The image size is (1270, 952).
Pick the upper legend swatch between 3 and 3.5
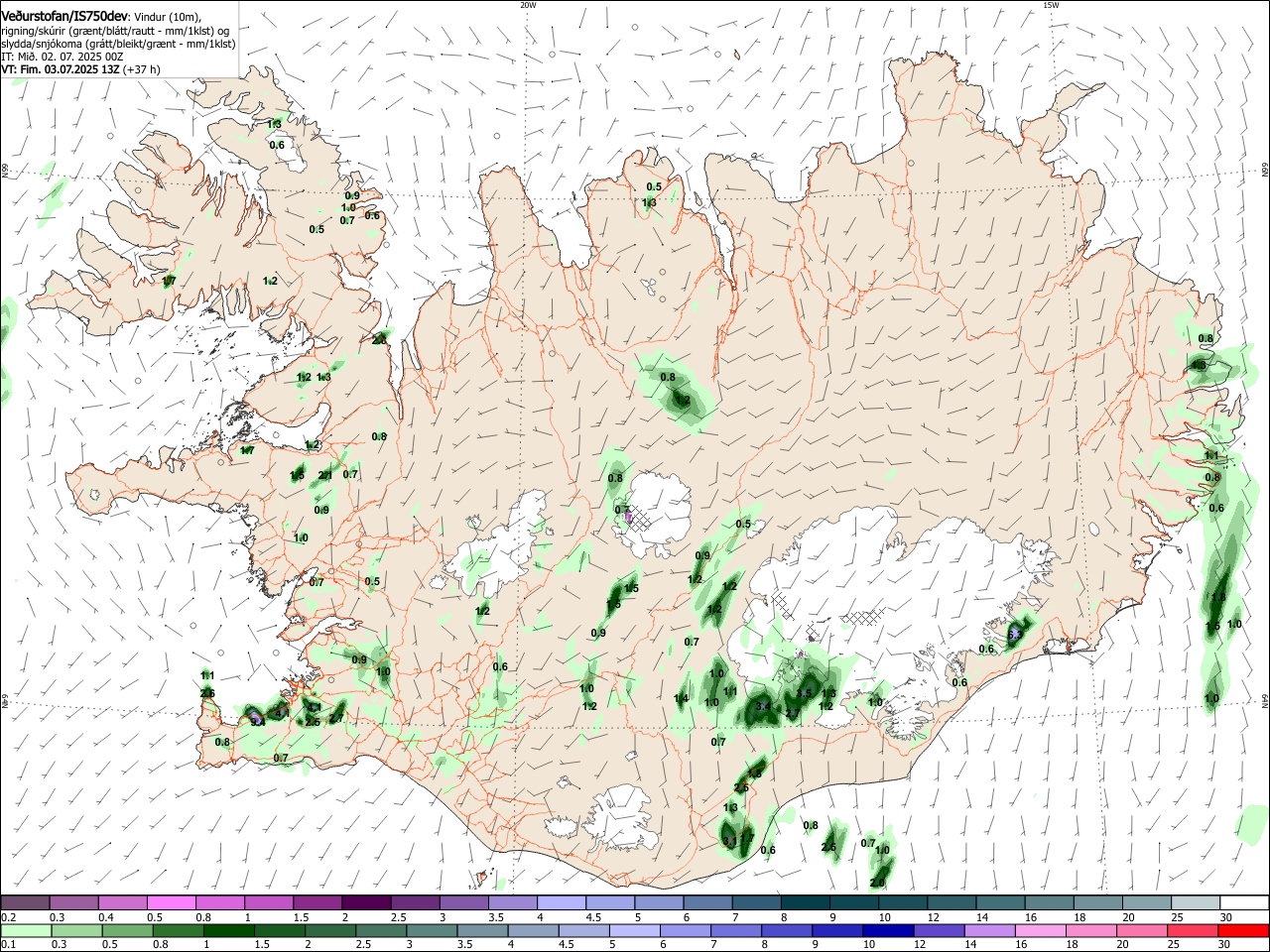(463, 902)
